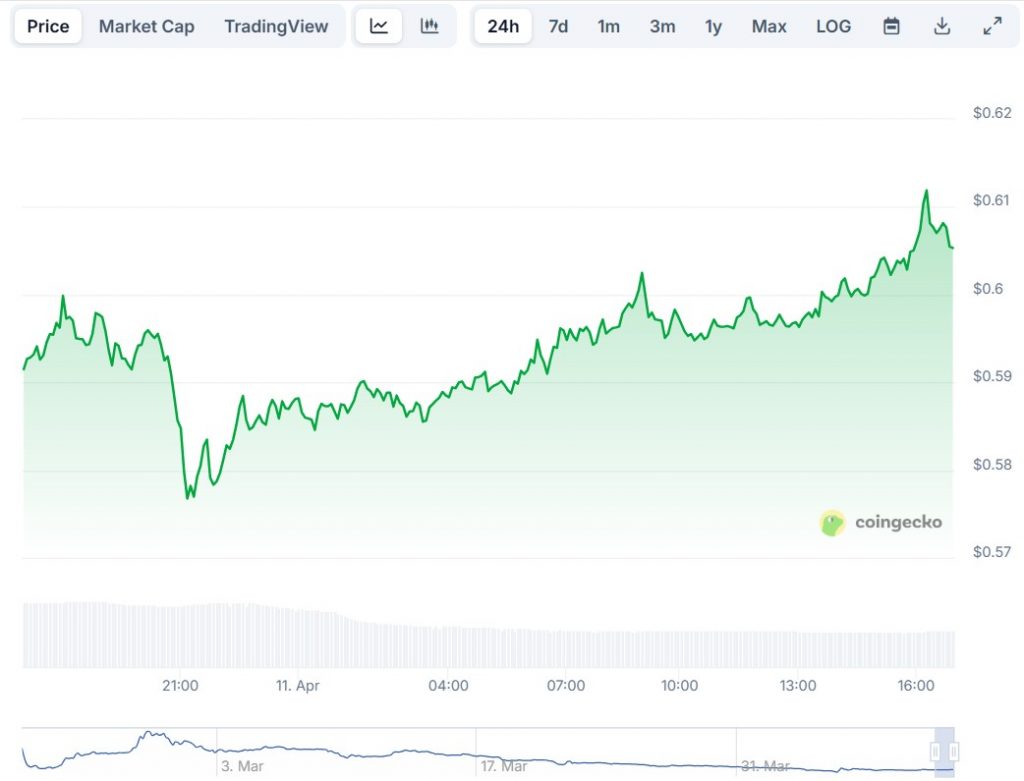The height and width of the screenshot is (781, 1024).
Task: Choose the 1m time range
Action: pos(609,27)
